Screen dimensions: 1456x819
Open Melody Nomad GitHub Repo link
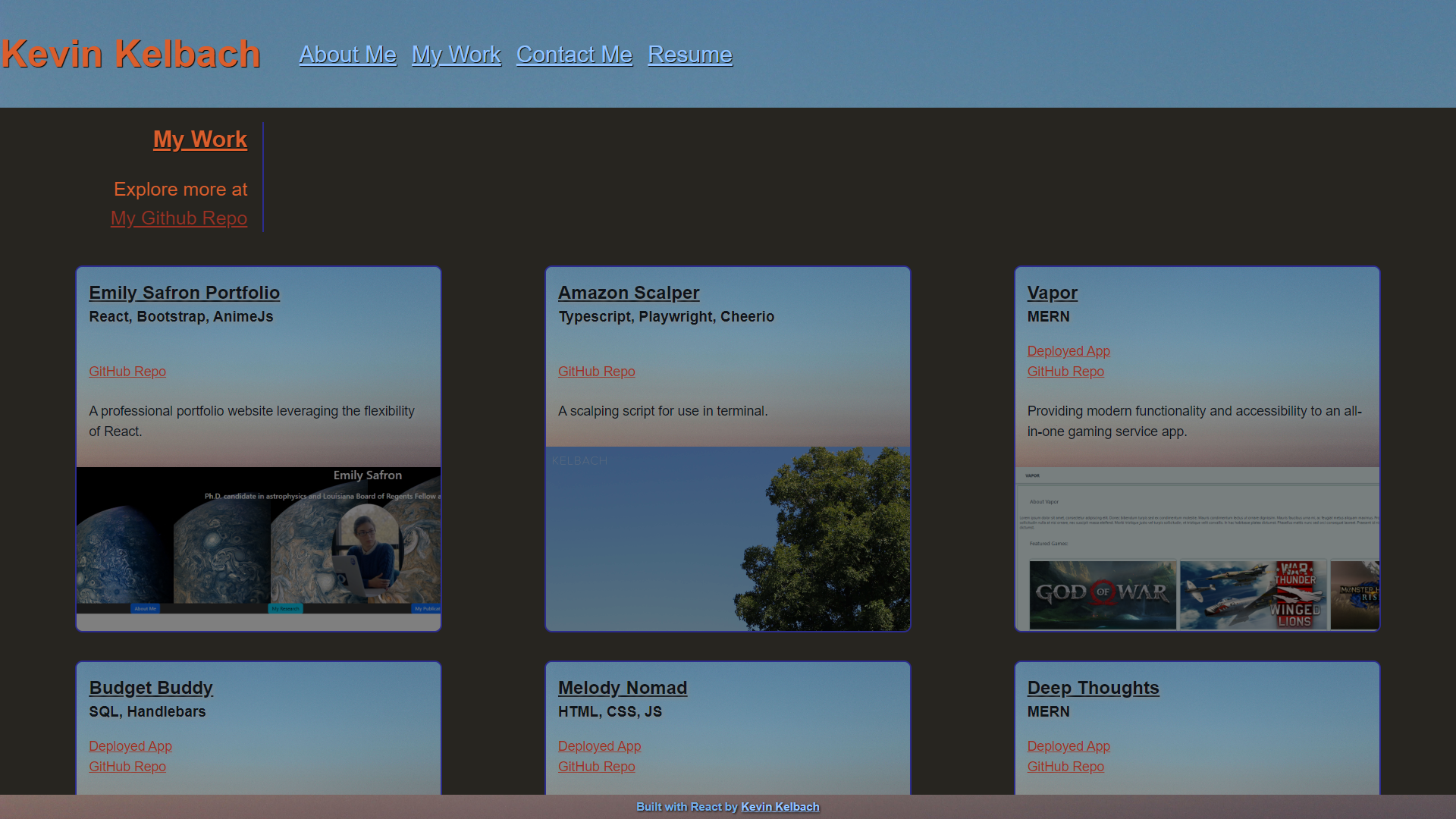[x=596, y=767]
